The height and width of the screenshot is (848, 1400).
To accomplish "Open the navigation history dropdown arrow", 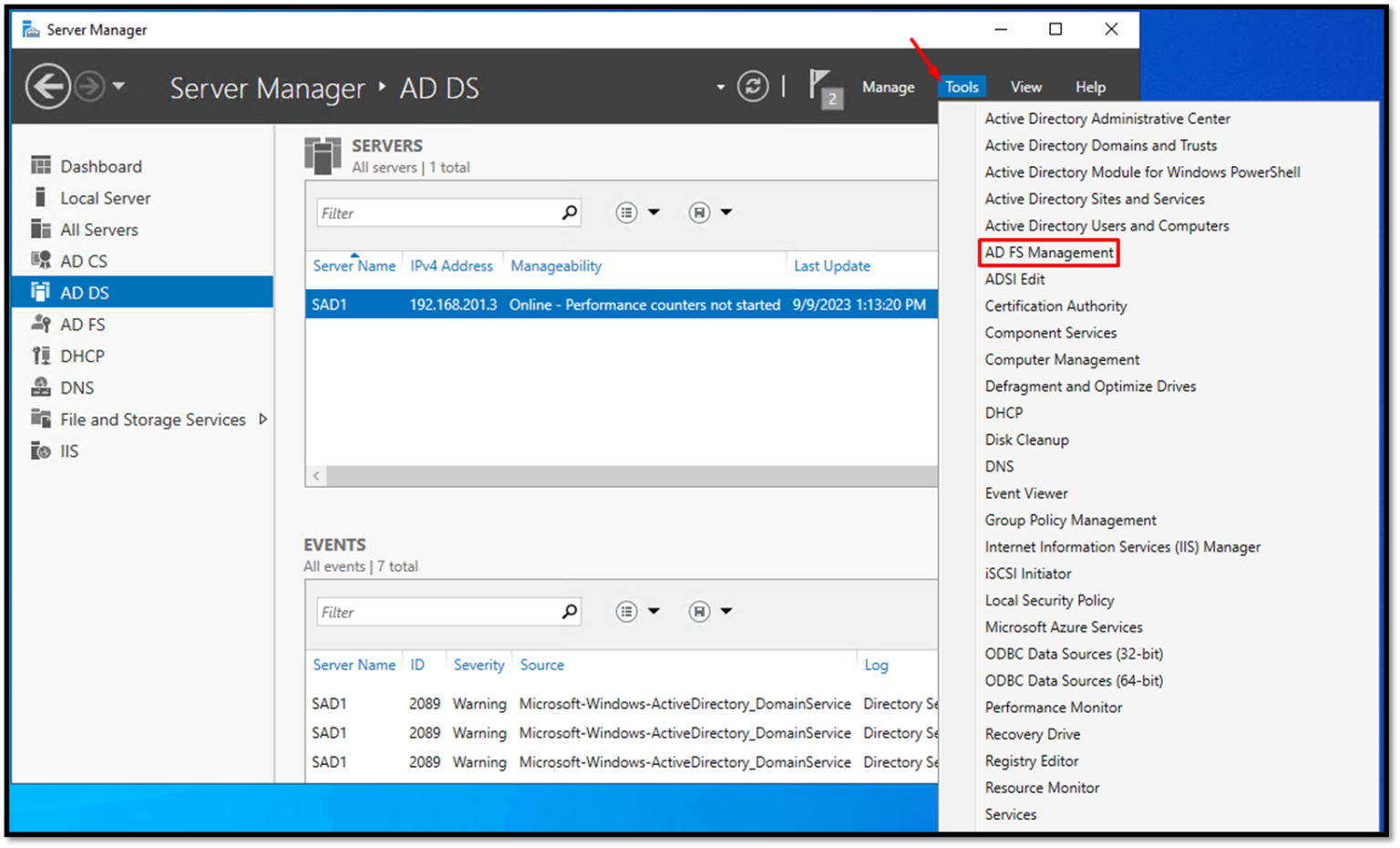I will coord(118,86).
